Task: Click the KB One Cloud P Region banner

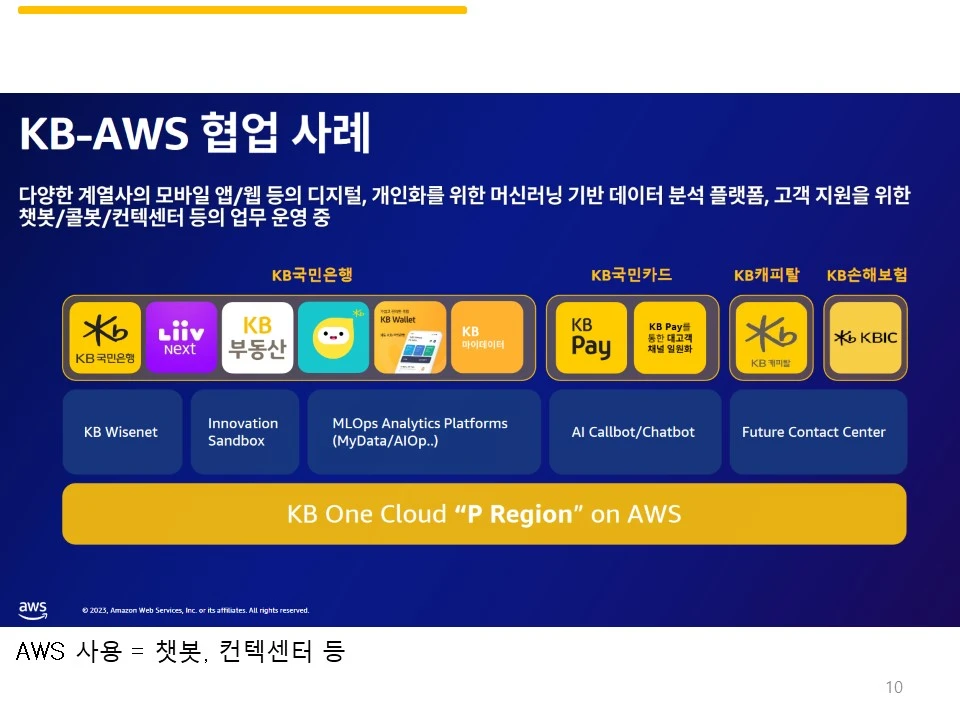Action: tap(484, 512)
